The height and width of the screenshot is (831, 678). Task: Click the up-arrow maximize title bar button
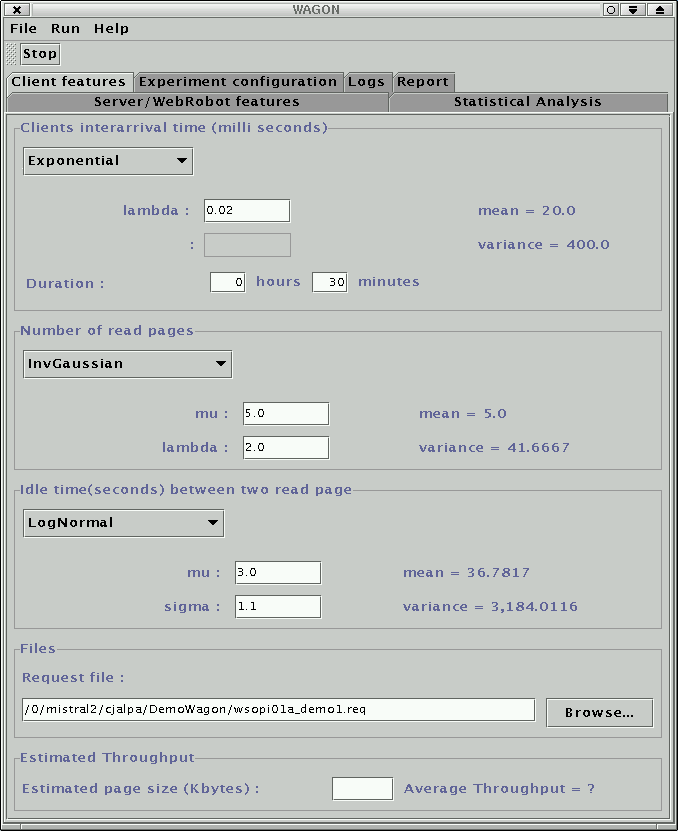[x=659, y=9]
